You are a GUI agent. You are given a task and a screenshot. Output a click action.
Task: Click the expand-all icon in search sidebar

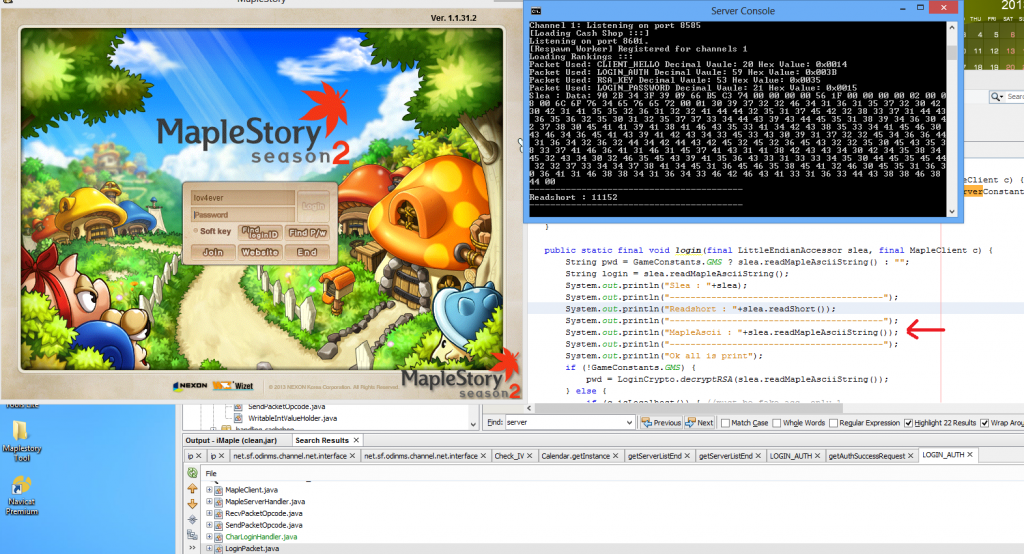[x=193, y=521]
